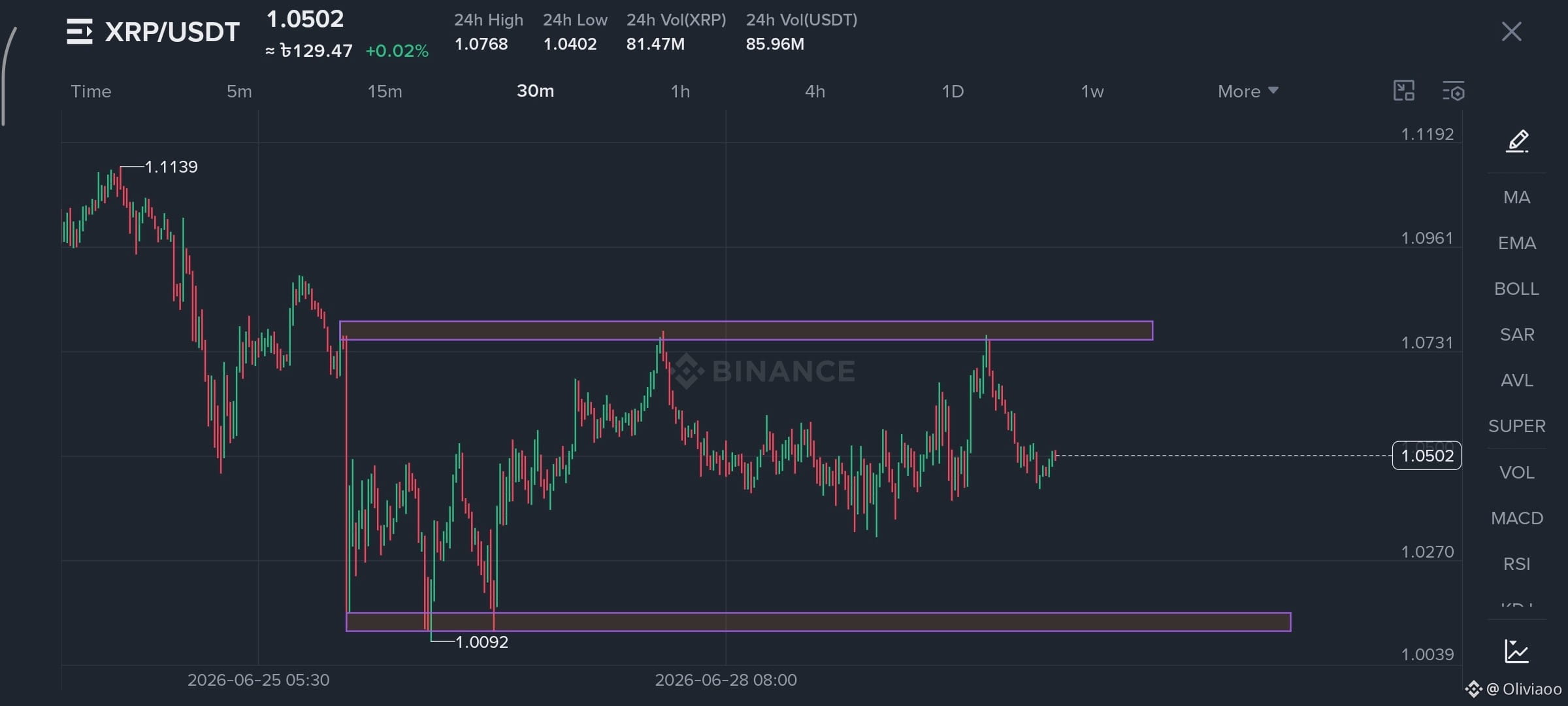The height and width of the screenshot is (706, 1568).
Task: Select the 1w interval
Action: (1092, 92)
